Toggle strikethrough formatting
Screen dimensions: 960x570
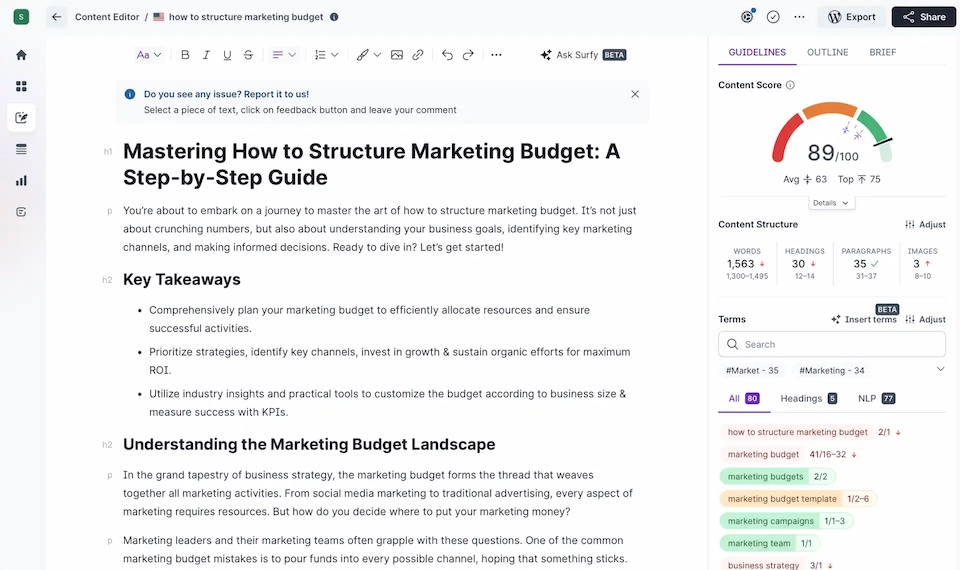(248, 55)
